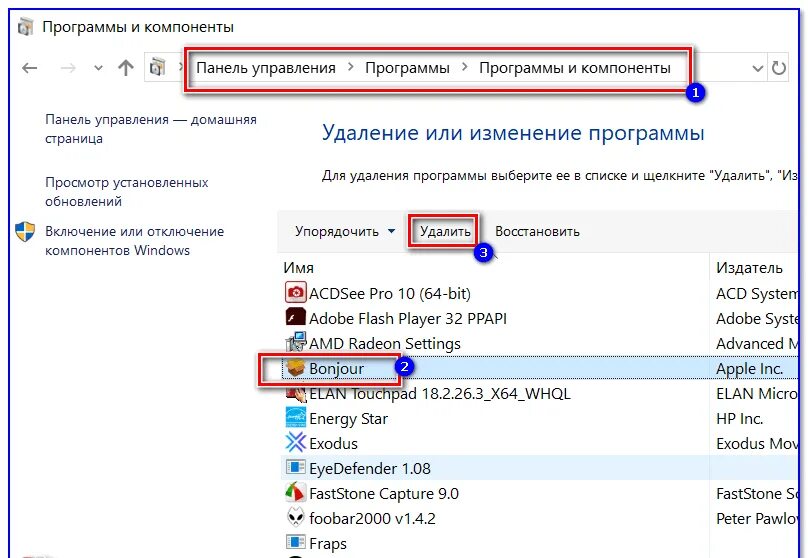808x558 pixels.
Task: Open the recent locations dropdown chevron
Action: click(x=98, y=68)
